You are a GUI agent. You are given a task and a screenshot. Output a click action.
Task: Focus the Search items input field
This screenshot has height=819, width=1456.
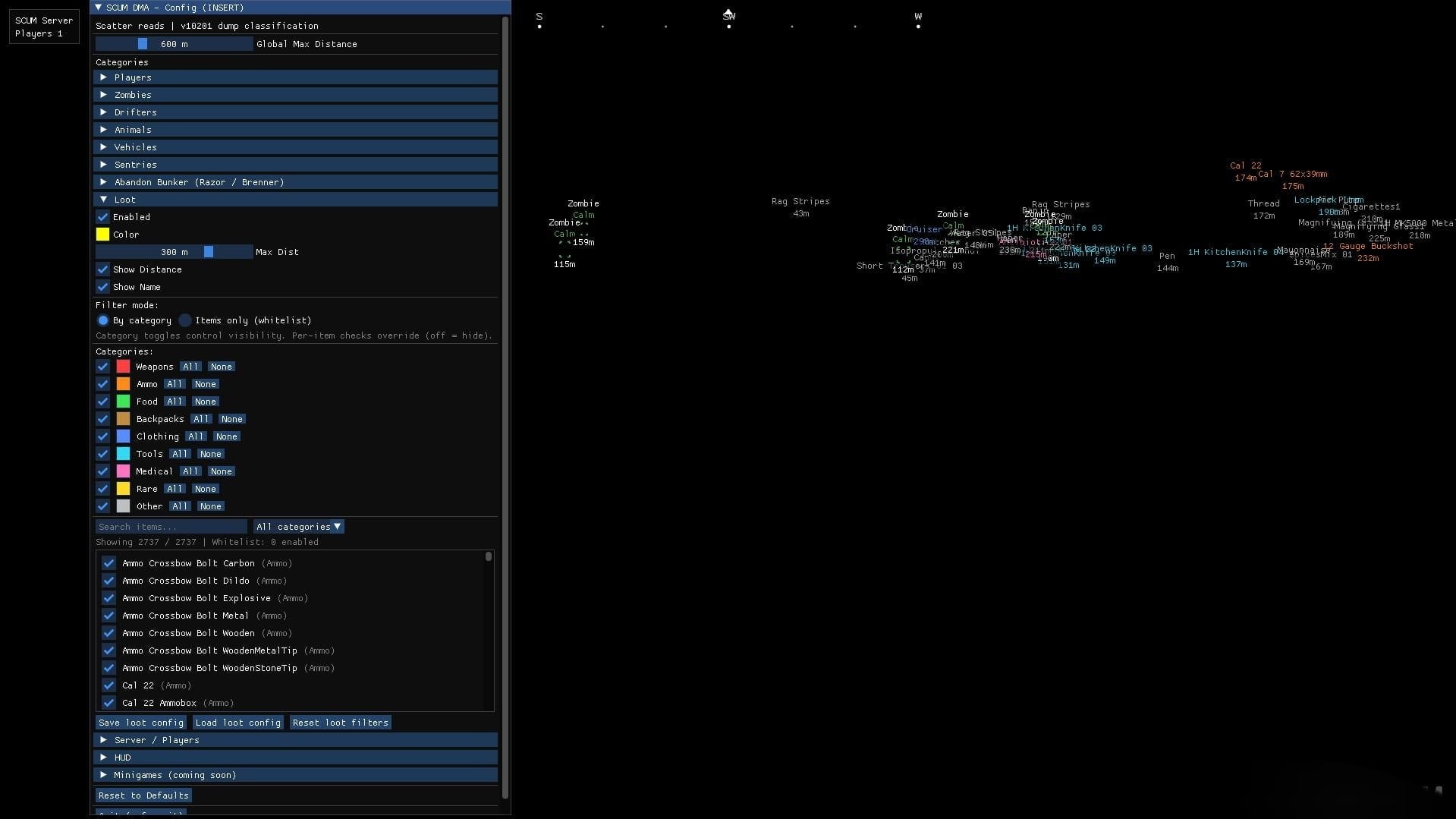click(171, 527)
